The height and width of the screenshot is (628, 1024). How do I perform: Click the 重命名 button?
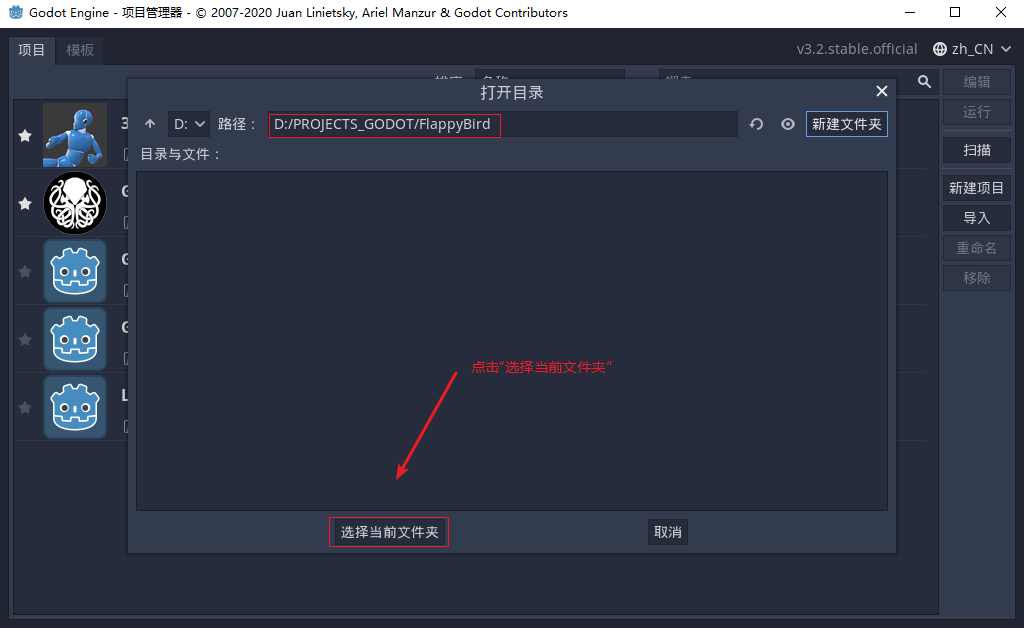tap(977, 248)
